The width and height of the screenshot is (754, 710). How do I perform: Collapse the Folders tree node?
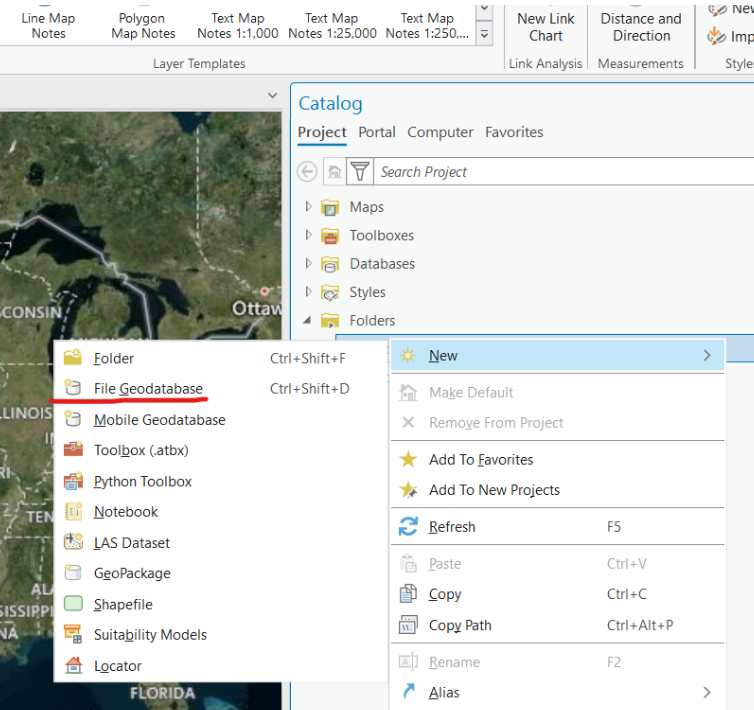(307, 320)
